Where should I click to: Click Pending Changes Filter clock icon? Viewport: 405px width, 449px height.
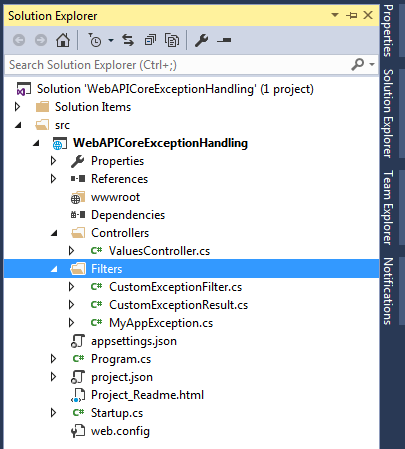[x=95, y=40]
